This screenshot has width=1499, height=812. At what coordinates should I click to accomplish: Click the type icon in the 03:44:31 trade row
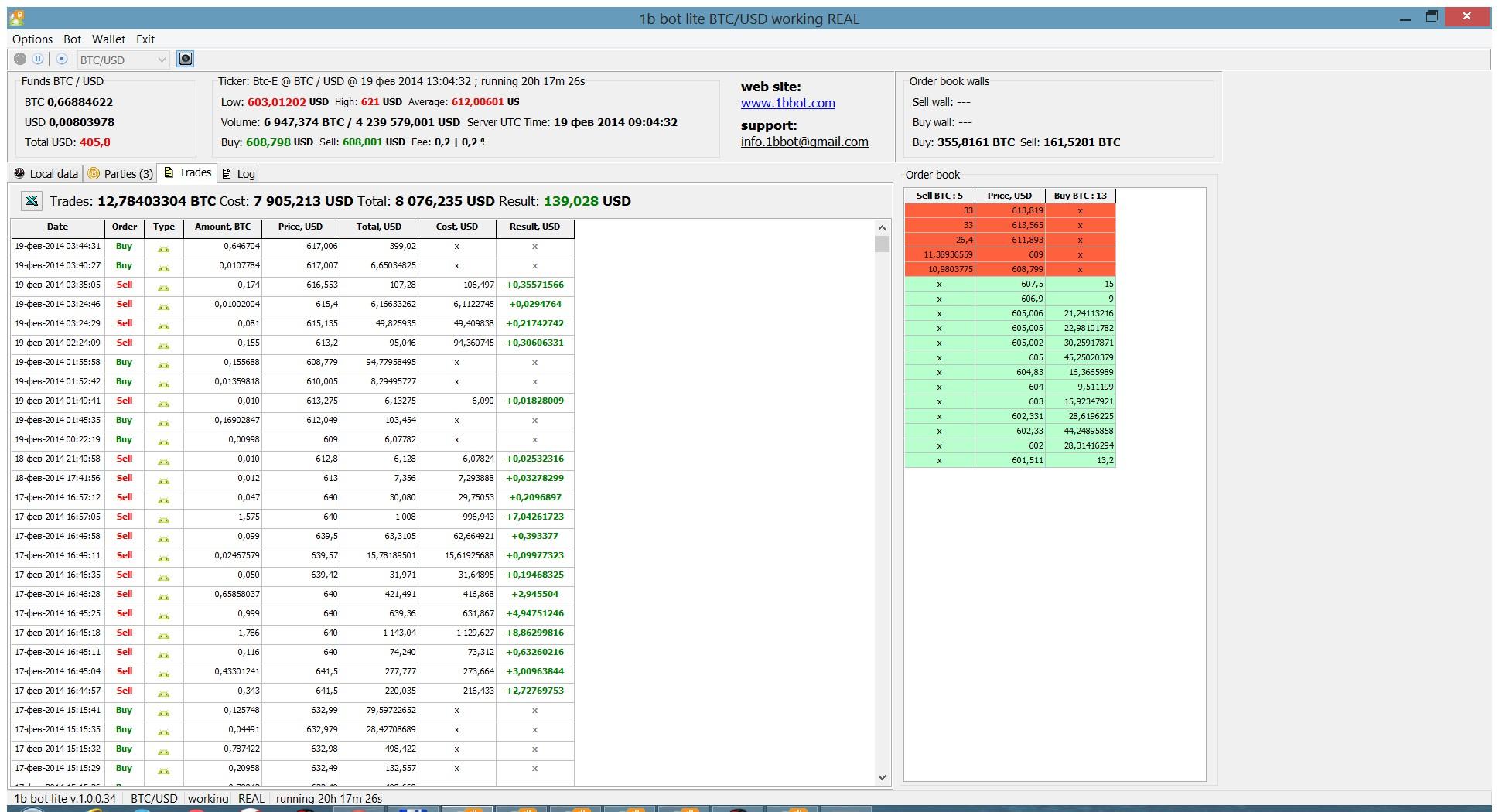point(163,248)
